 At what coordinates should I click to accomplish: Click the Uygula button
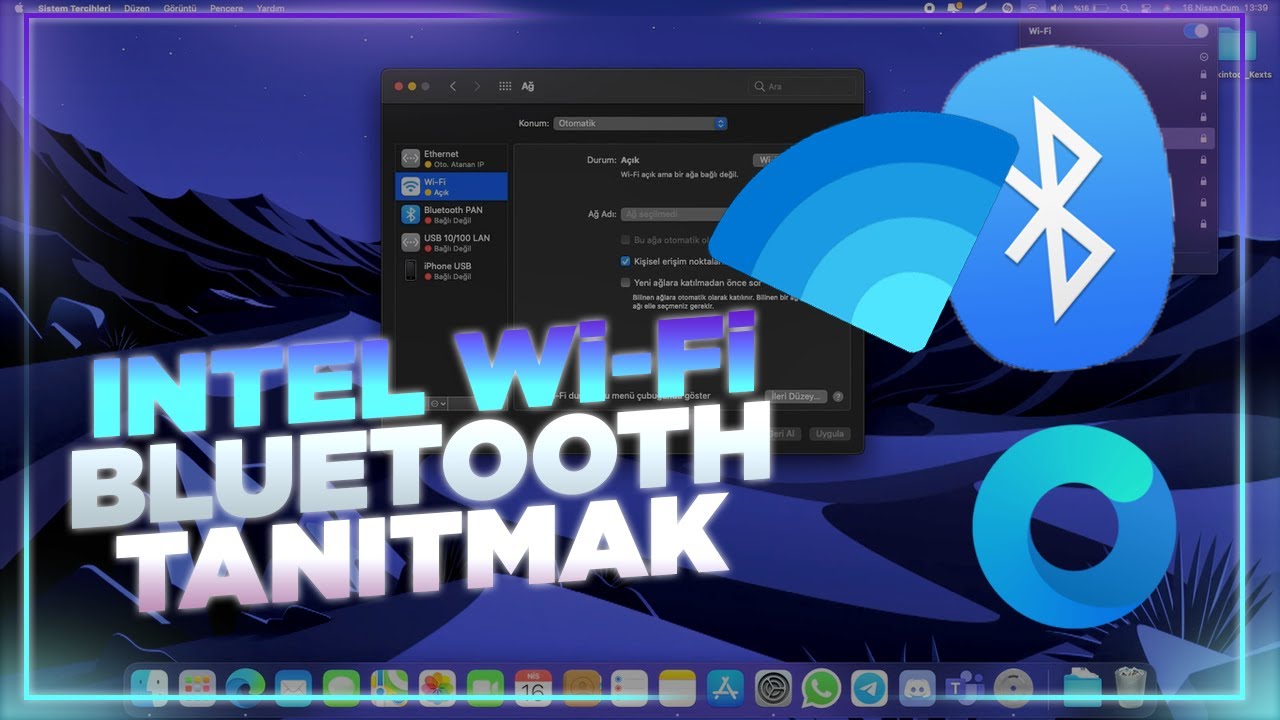coord(830,434)
